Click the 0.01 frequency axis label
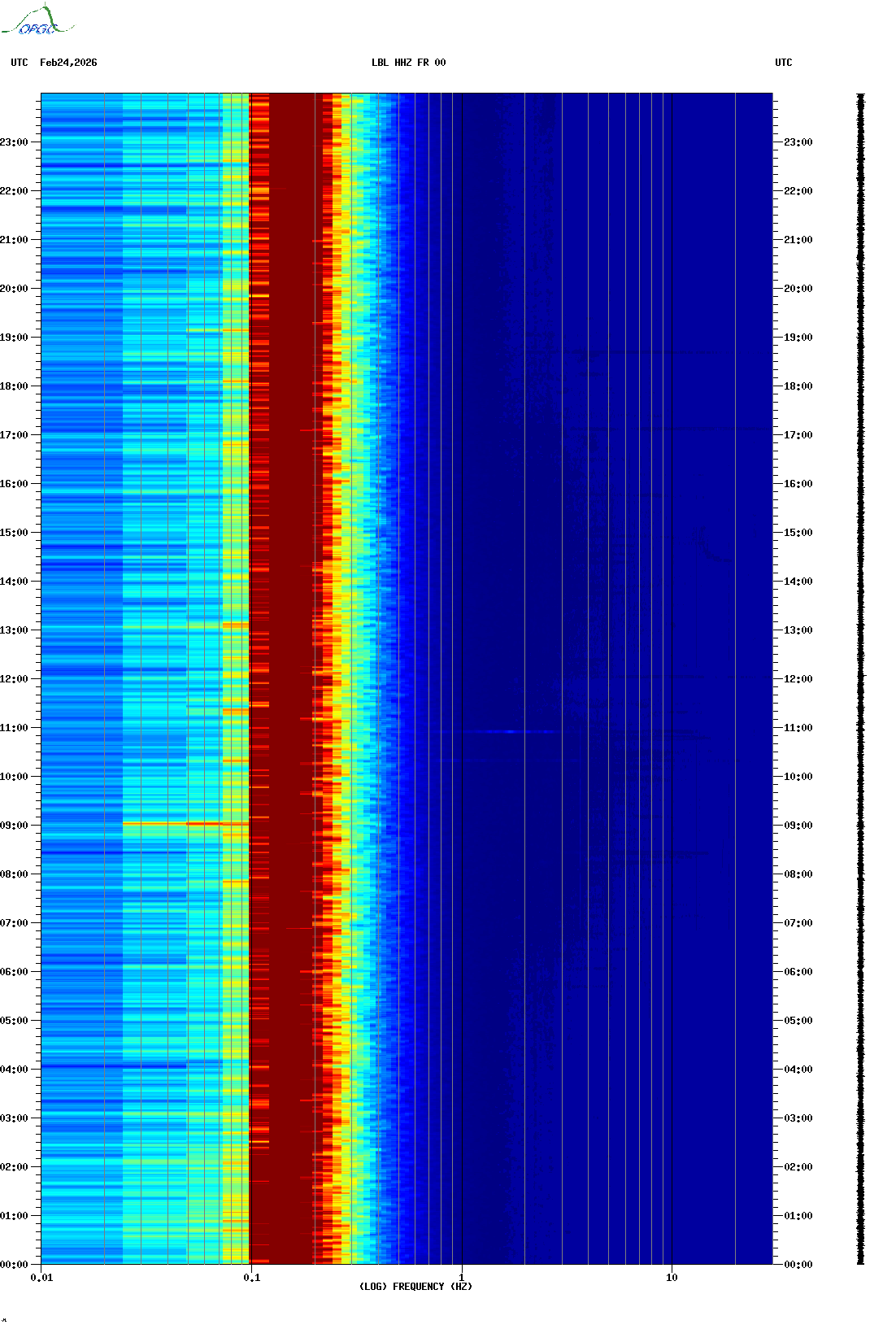 point(41,1278)
